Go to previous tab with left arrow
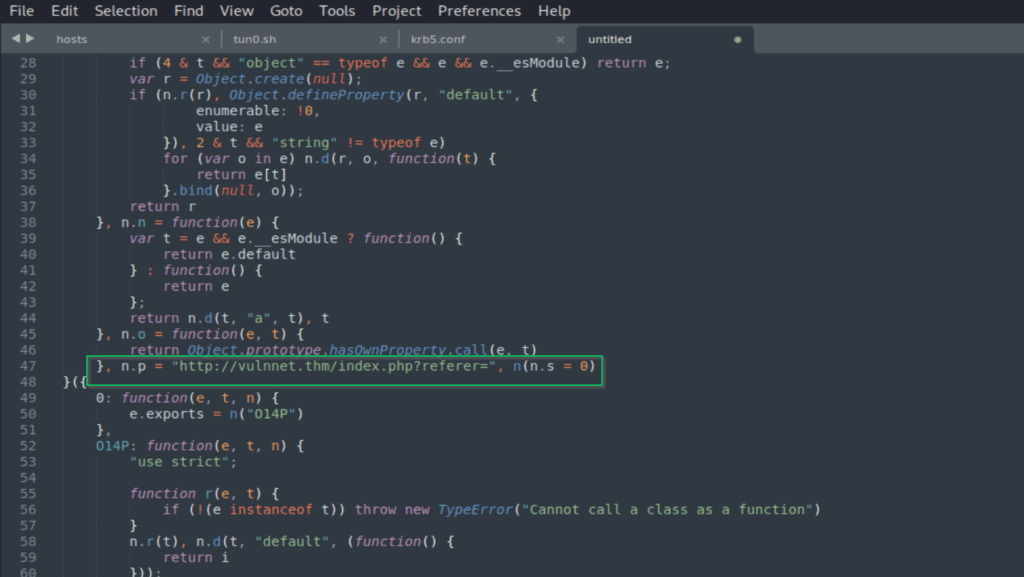The image size is (1024, 577). 16,39
